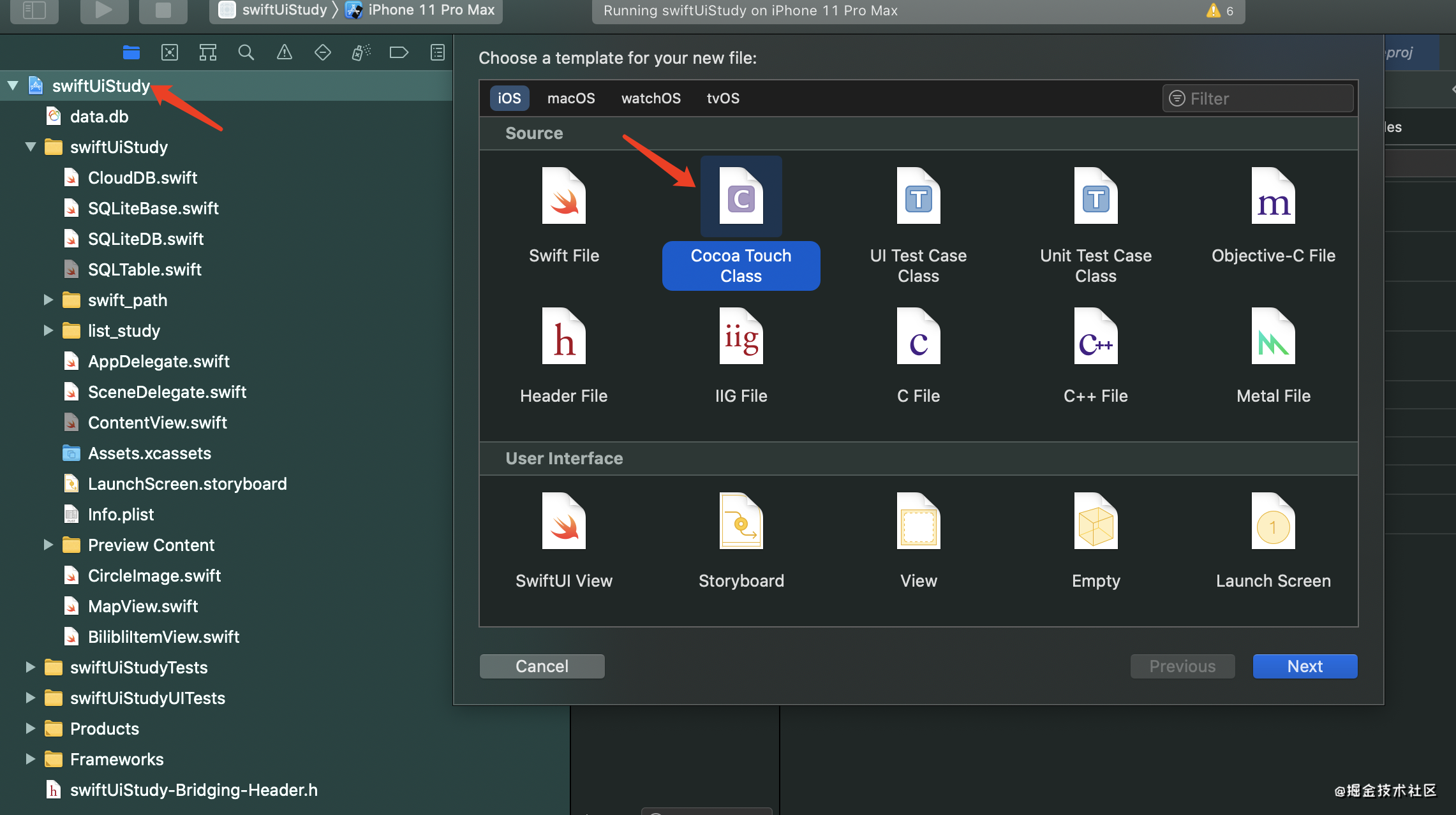Viewport: 1456px width, 815px height.
Task: Show the Debug navigator
Action: pos(361,52)
